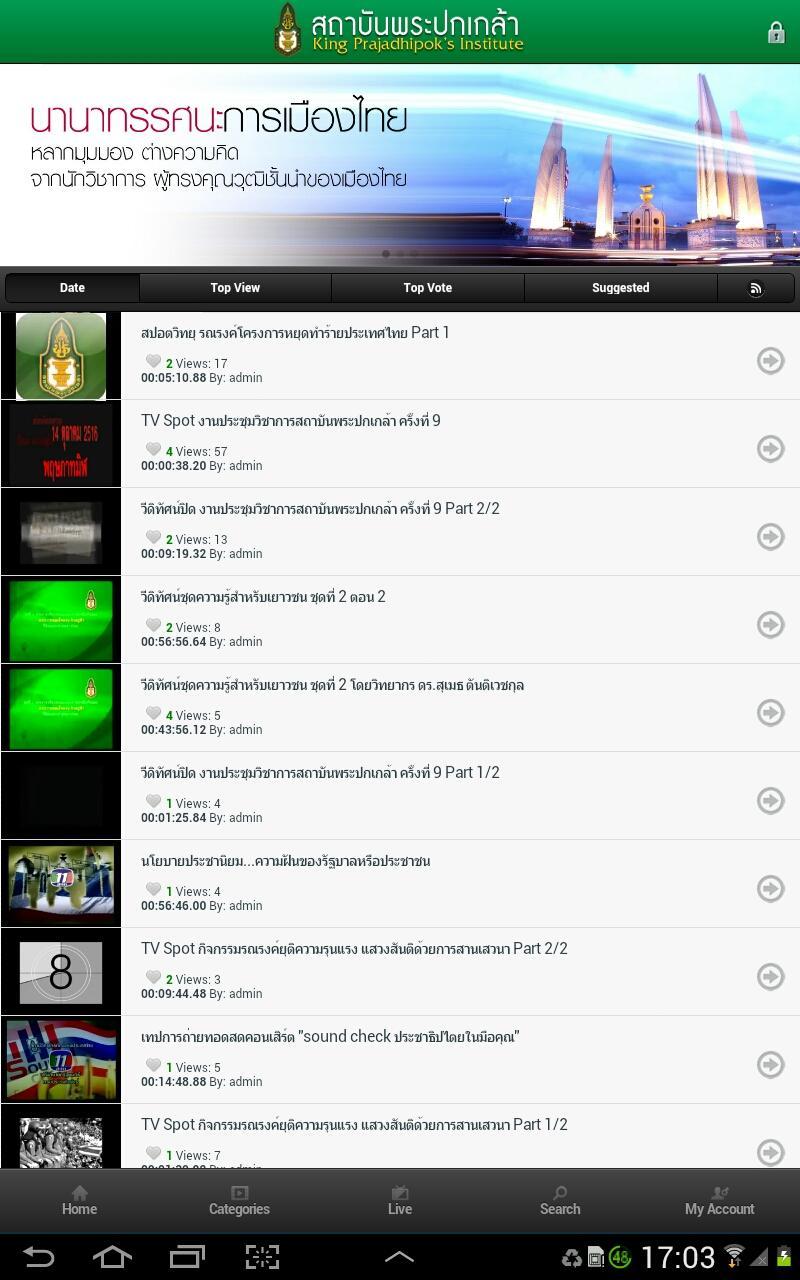Viewport: 800px width, 1280px height.
Task: Open title ending 'แสวงสันติด้วยการสานเสวนา Part 1/2'
Action: click(354, 1125)
